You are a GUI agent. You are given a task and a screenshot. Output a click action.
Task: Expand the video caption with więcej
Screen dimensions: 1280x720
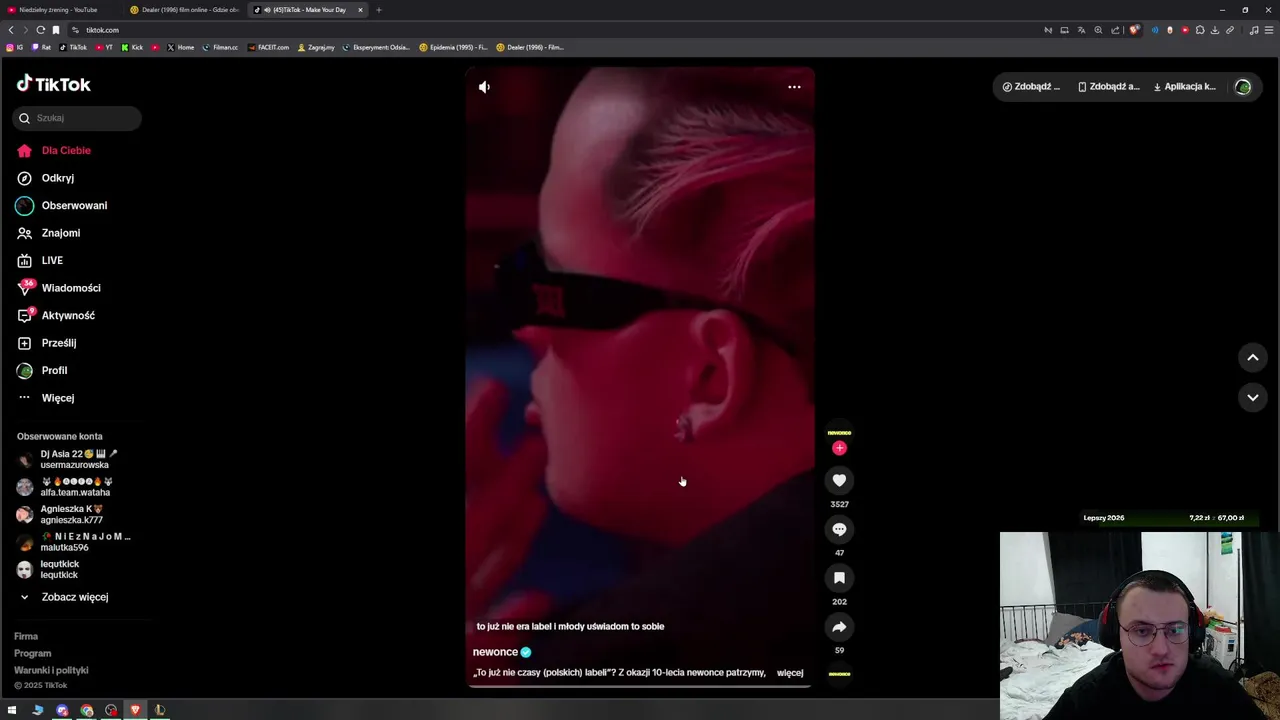pyautogui.click(x=790, y=673)
